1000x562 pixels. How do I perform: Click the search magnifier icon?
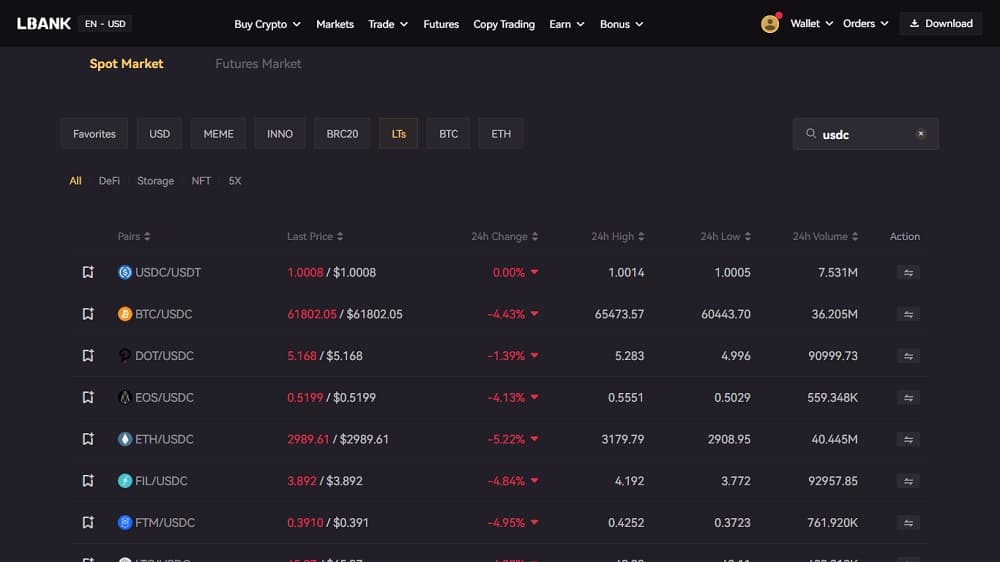click(x=811, y=134)
